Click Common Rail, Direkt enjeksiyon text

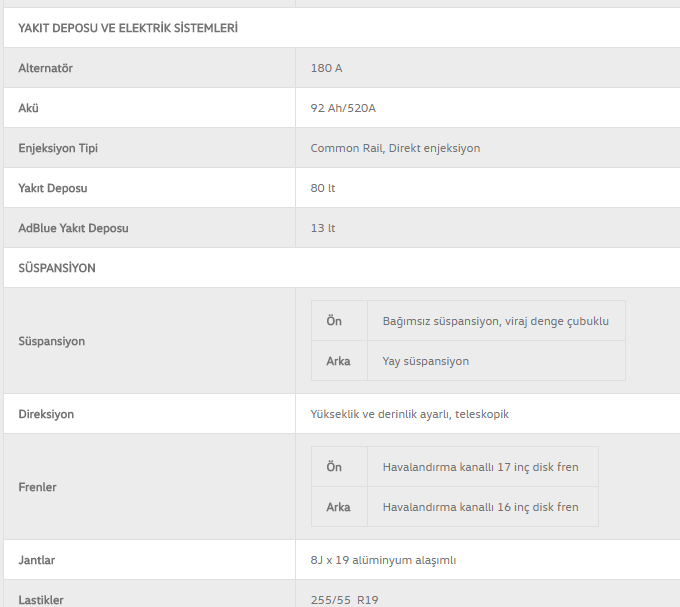[x=395, y=148]
